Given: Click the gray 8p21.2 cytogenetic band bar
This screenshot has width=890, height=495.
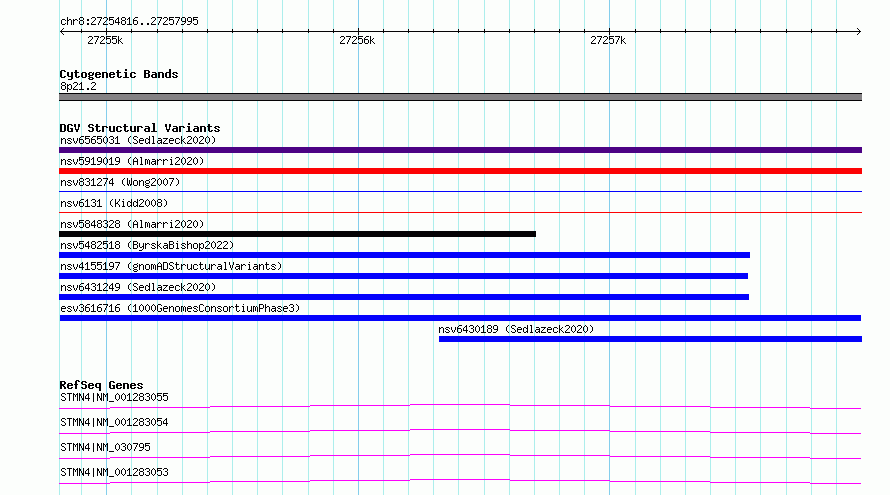Looking at the screenshot, I should click(460, 97).
